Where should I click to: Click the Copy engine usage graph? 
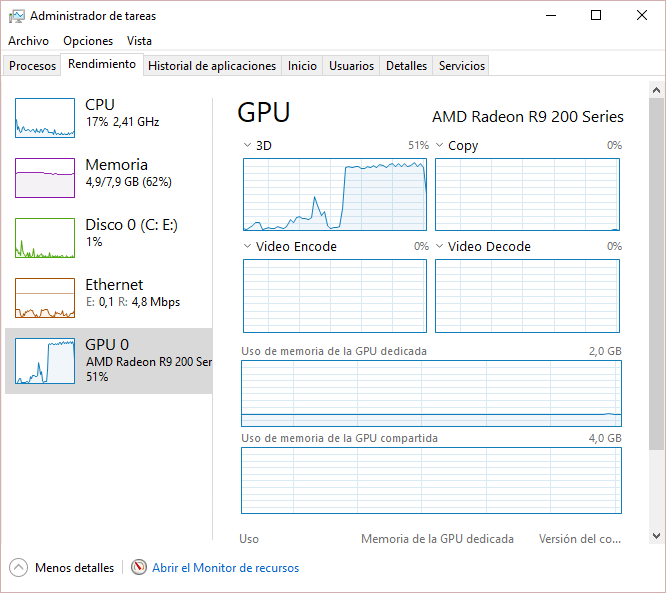(527, 195)
